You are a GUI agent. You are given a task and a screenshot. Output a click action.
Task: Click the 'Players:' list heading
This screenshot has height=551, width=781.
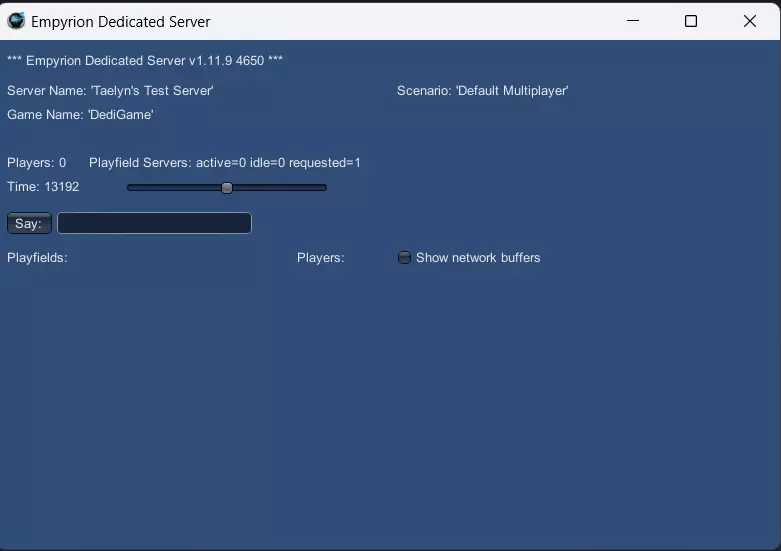coord(321,258)
